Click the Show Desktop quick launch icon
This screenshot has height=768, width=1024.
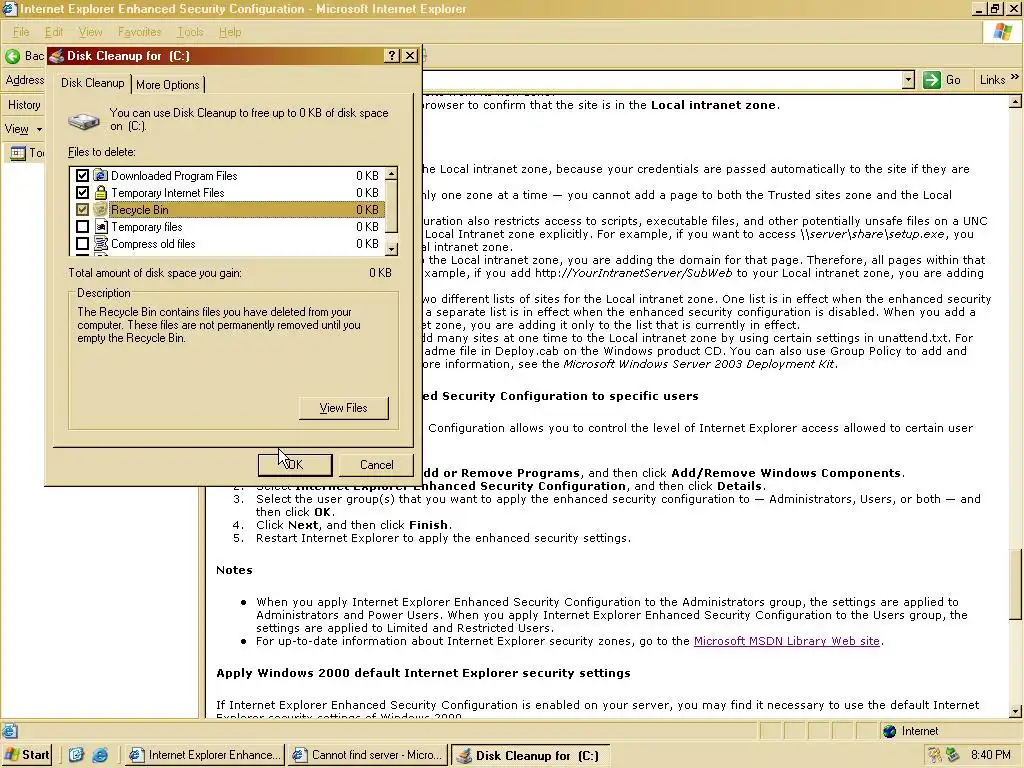pos(76,756)
